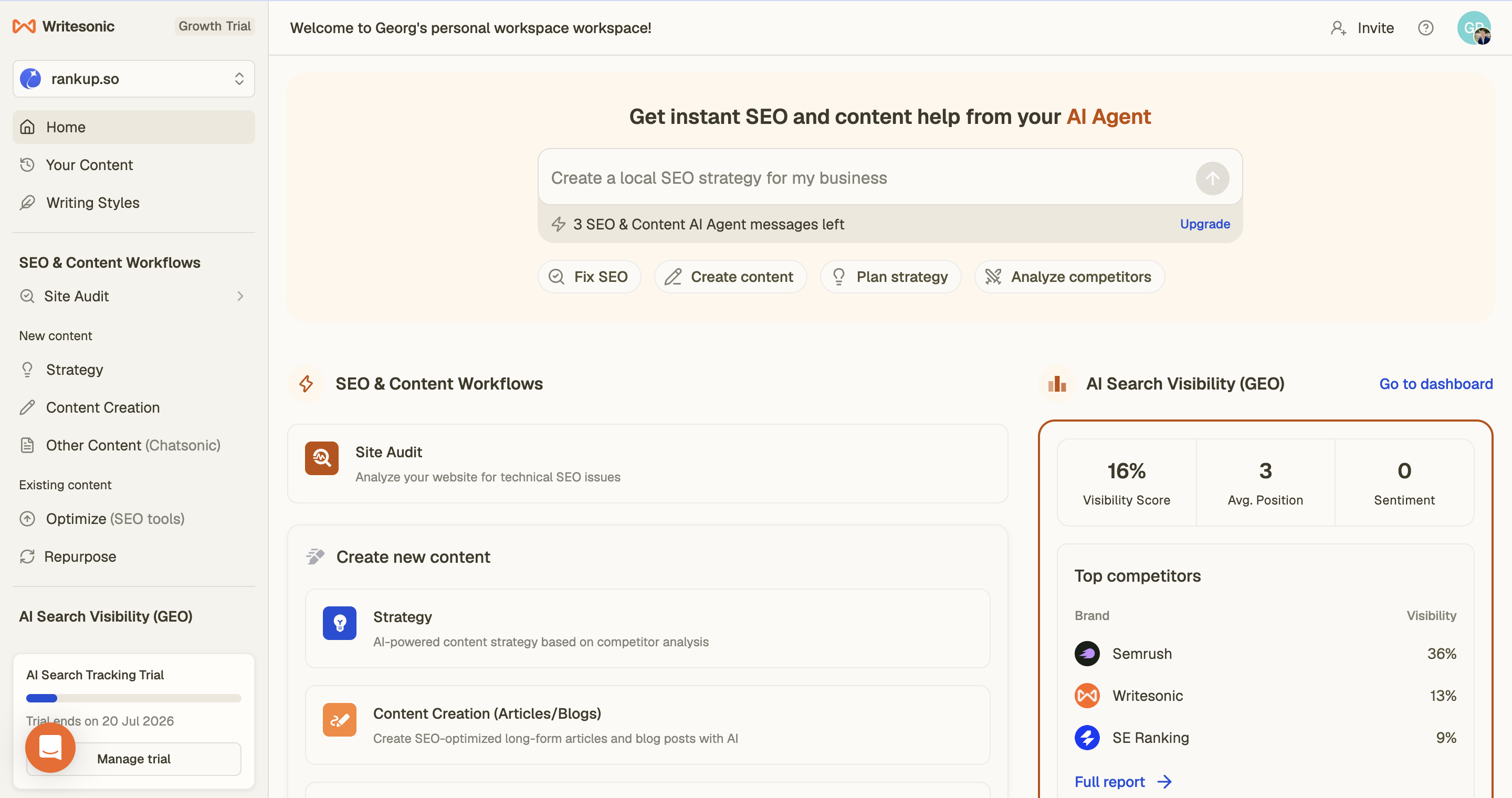Select the Plan strategy chip
This screenshot has width=1512, height=798.
click(890, 276)
